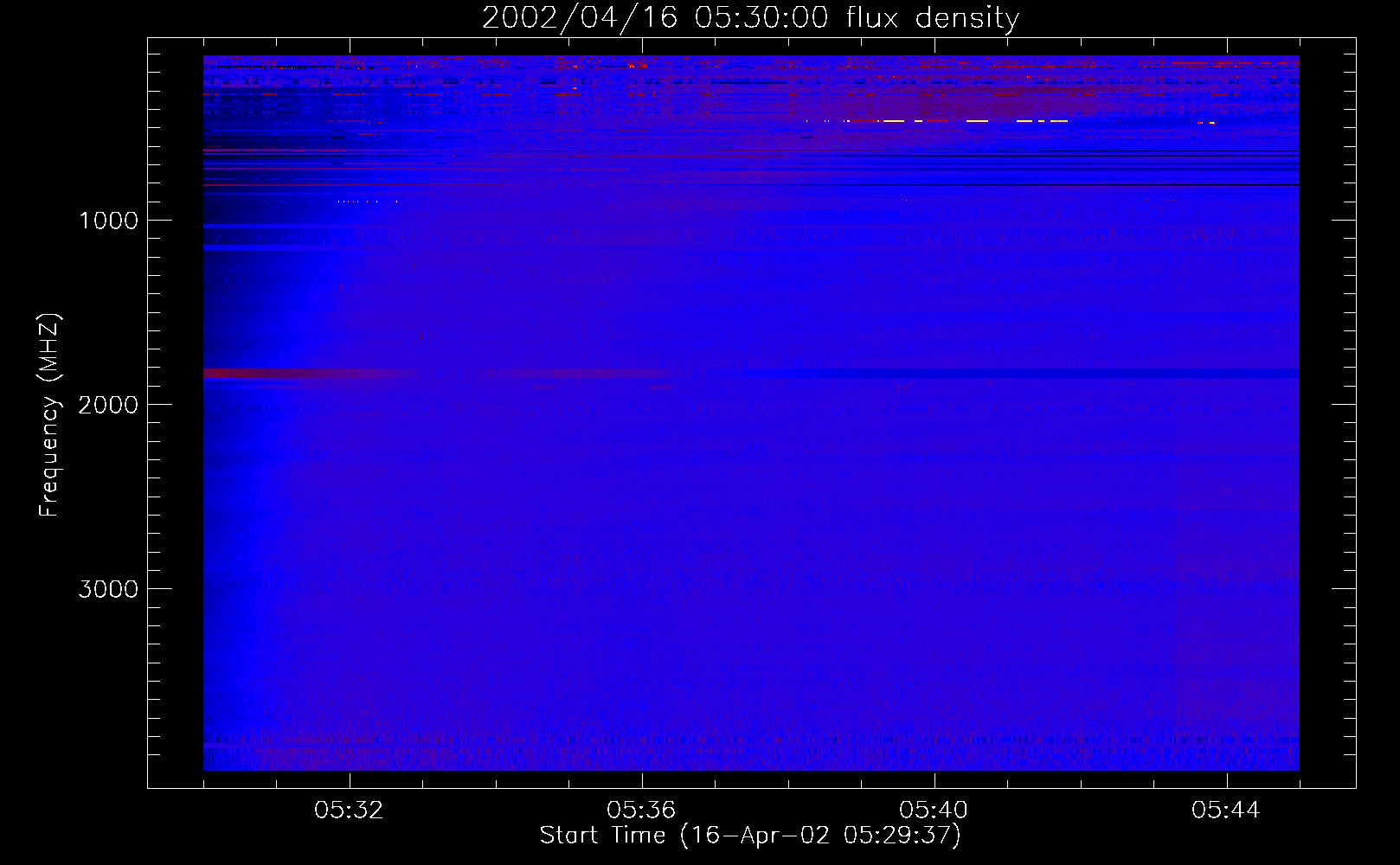The image size is (1400, 865).
Task: Click the plot title '2002/04/16 05:30:00 flux density'
Action: (x=750, y=17)
